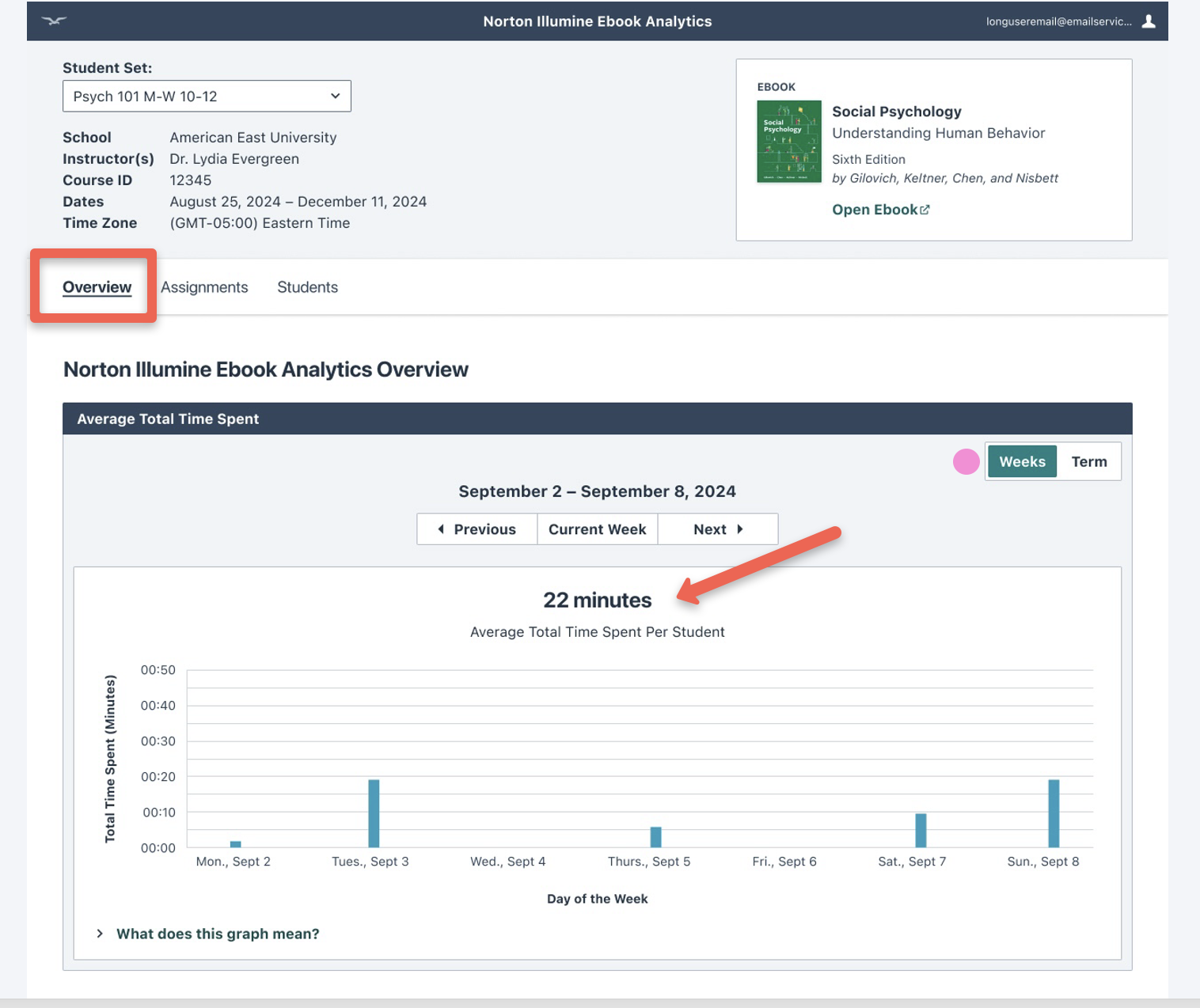Click the right arrow icon on Next
This screenshot has height=1008, width=1200.
(740, 529)
